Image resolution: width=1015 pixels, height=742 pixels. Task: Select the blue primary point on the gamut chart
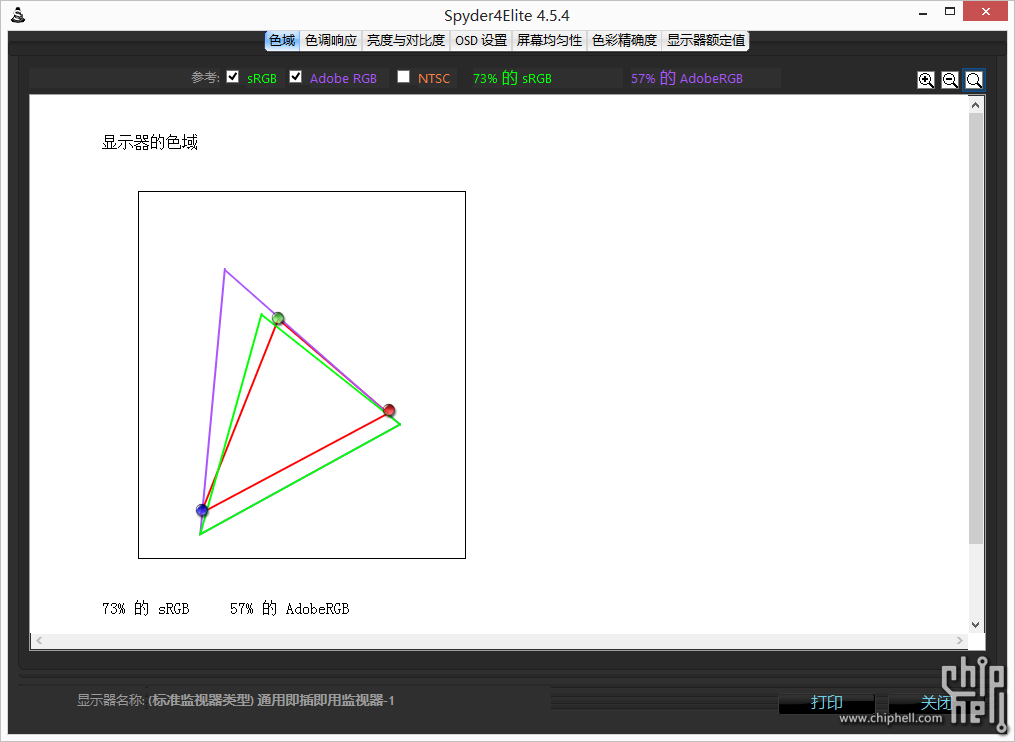pos(202,510)
